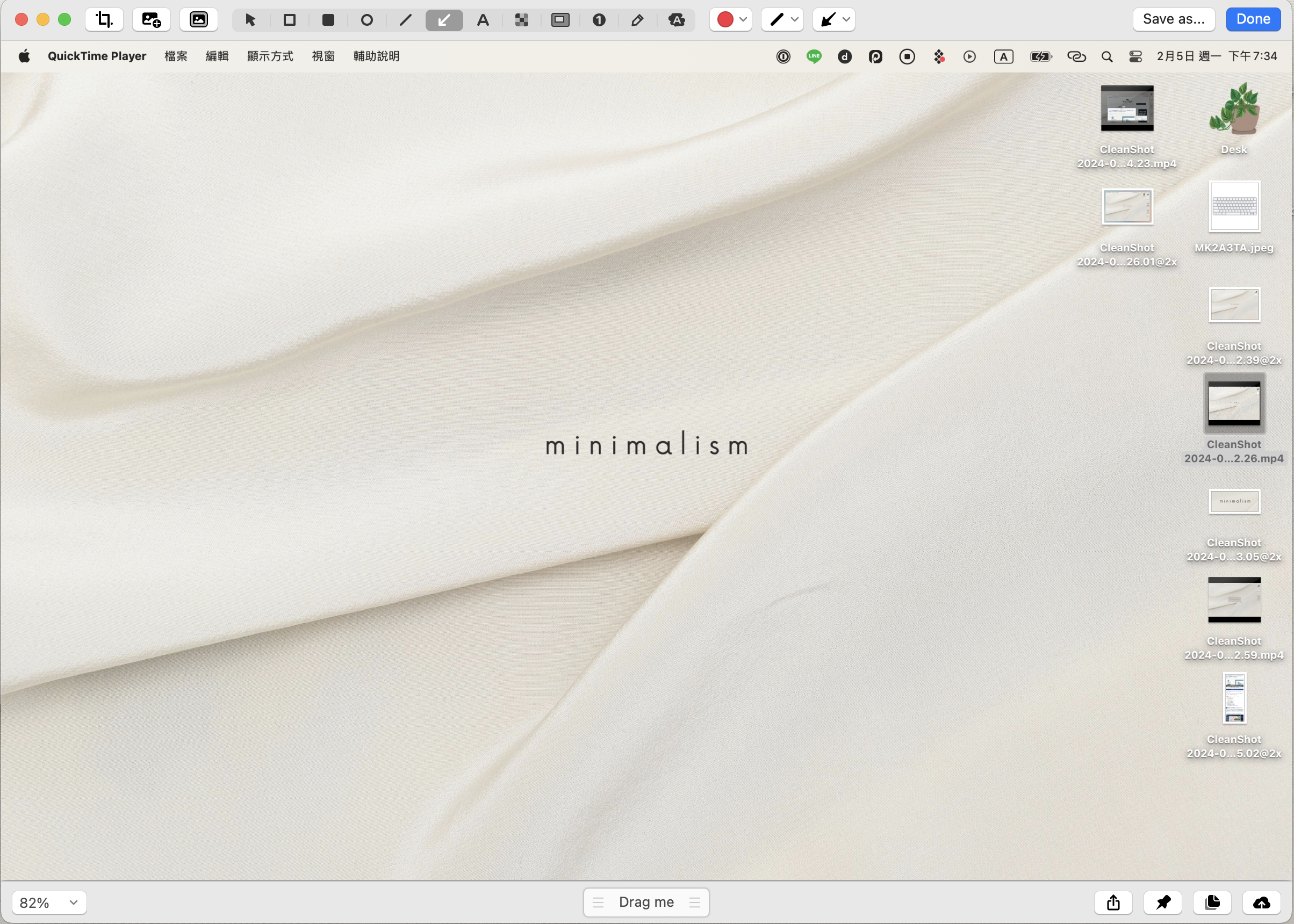
Task: Pin the screenshot to the screen
Action: click(x=1162, y=902)
